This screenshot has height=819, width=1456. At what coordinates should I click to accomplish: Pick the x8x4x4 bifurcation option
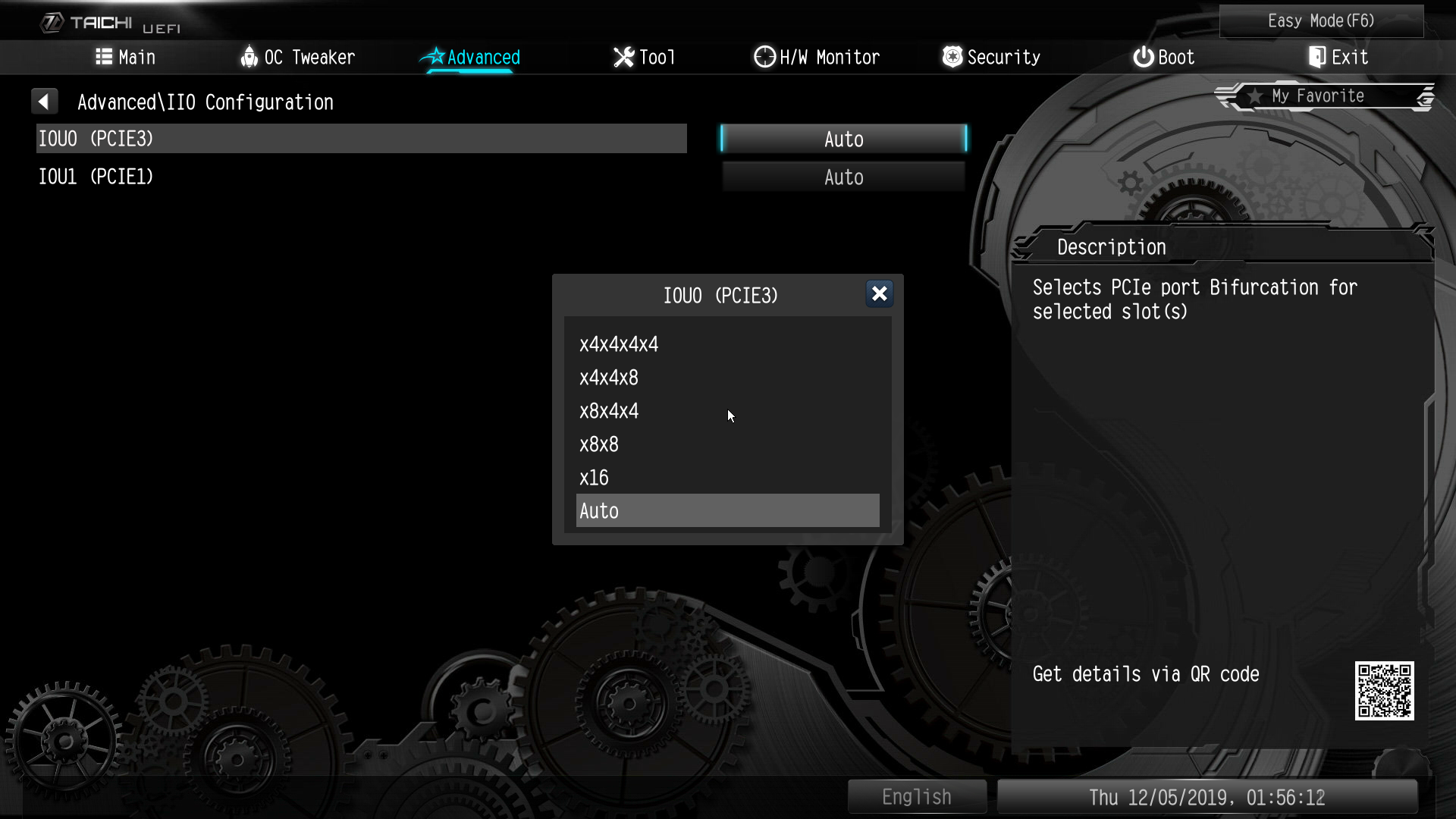(x=609, y=411)
